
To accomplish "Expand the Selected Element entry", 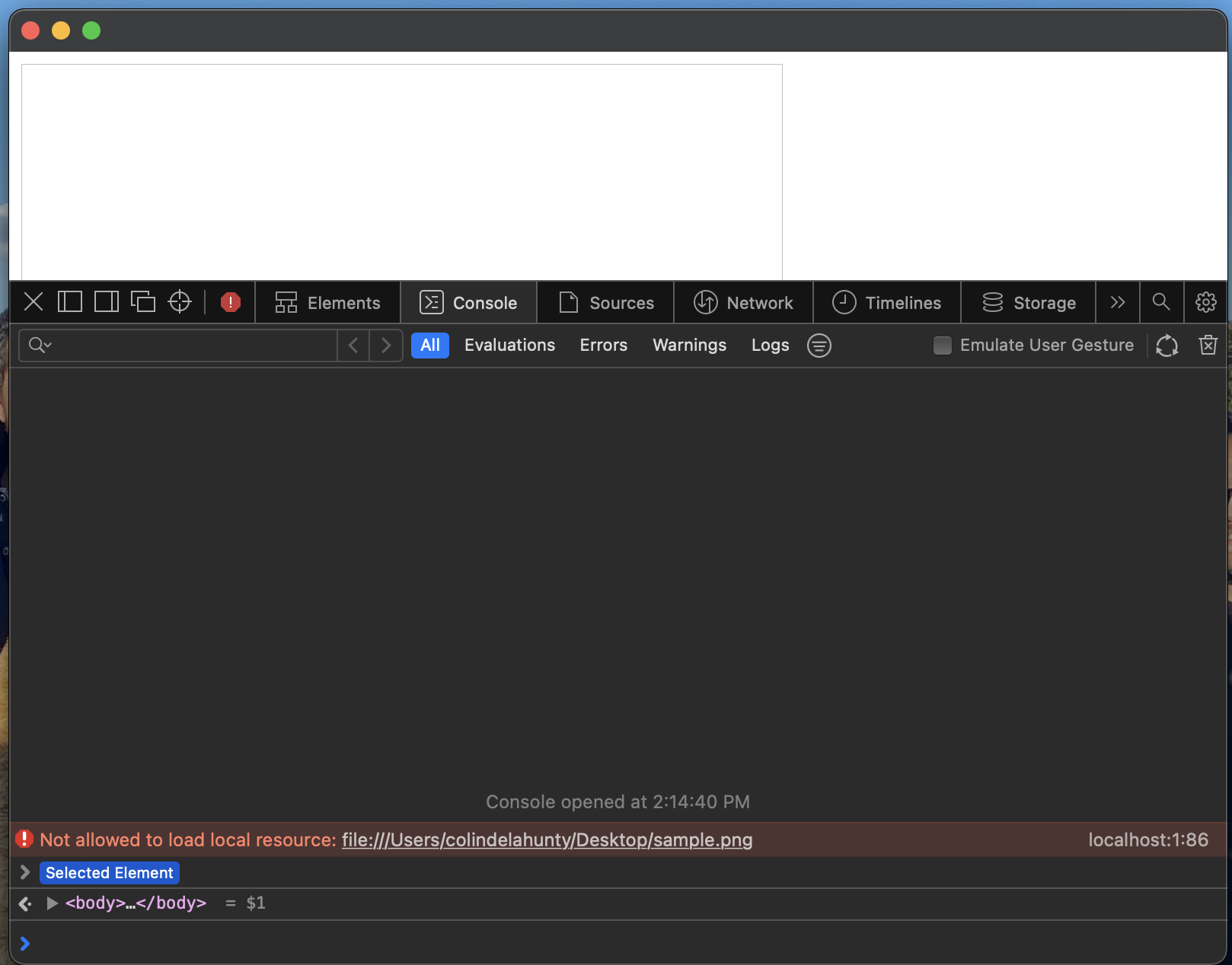I will click(24, 872).
